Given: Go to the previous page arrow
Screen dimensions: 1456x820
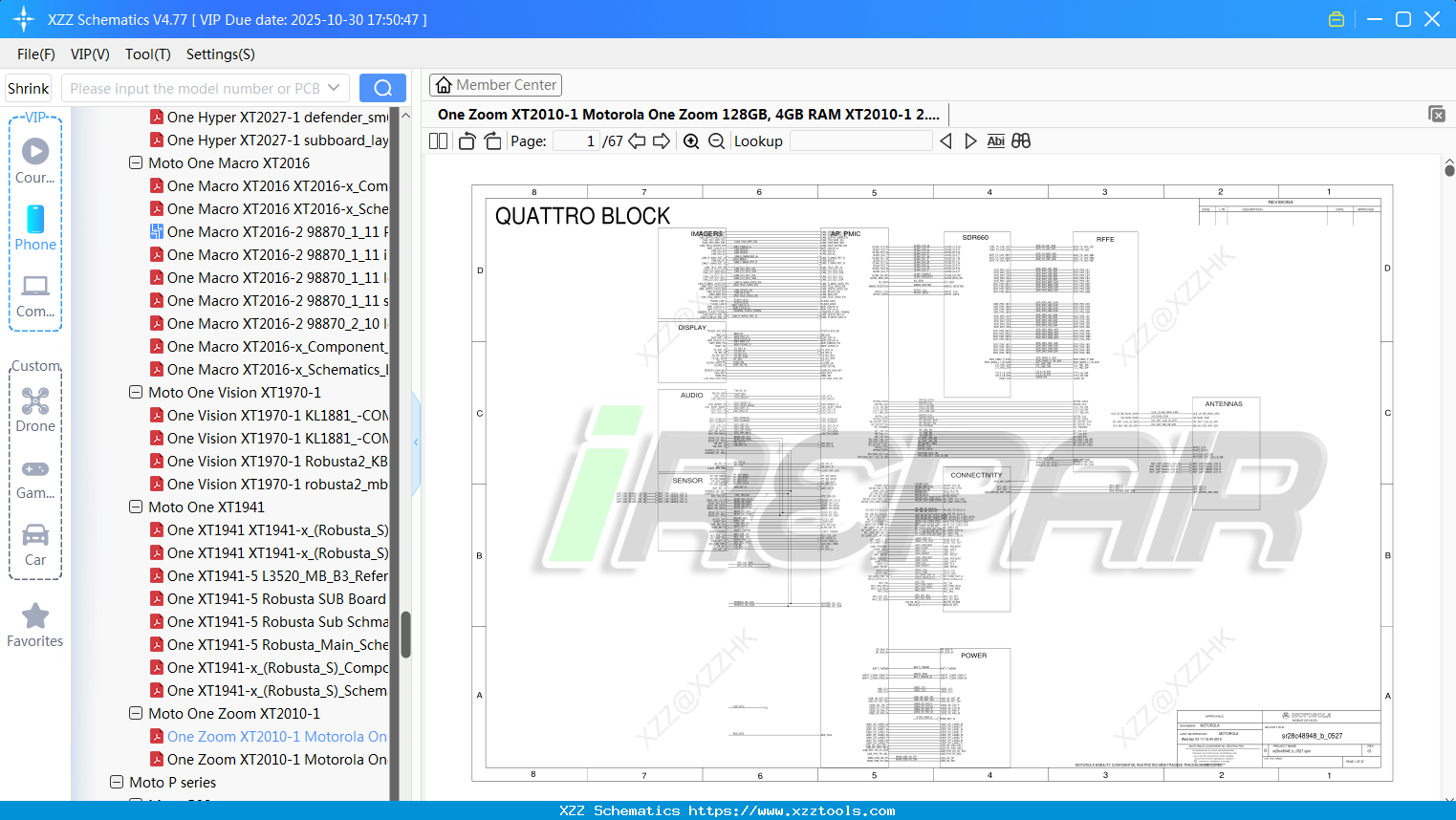Looking at the screenshot, I should click(x=637, y=141).
